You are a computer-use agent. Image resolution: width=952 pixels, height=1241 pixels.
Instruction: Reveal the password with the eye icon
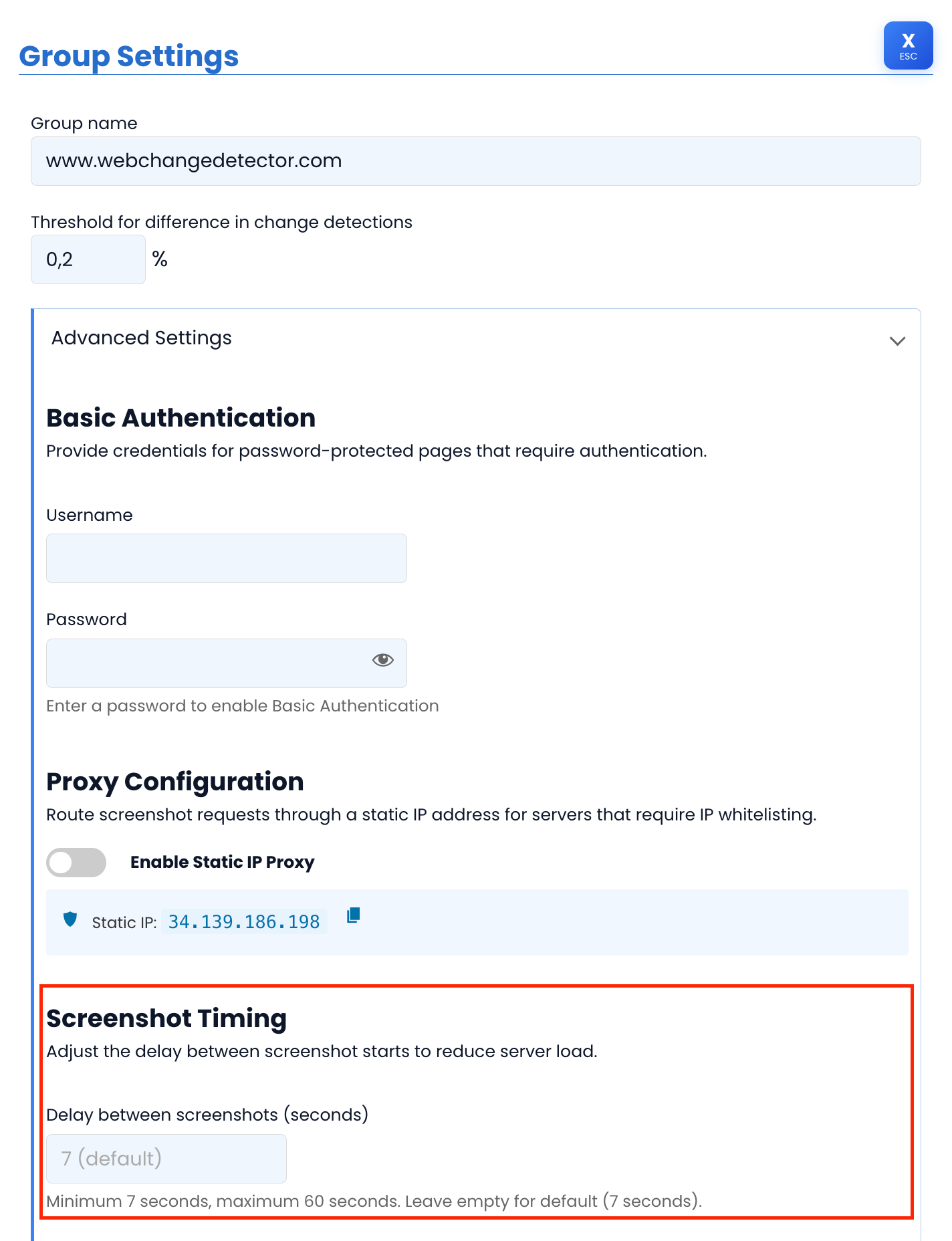[x=382, y=661]
